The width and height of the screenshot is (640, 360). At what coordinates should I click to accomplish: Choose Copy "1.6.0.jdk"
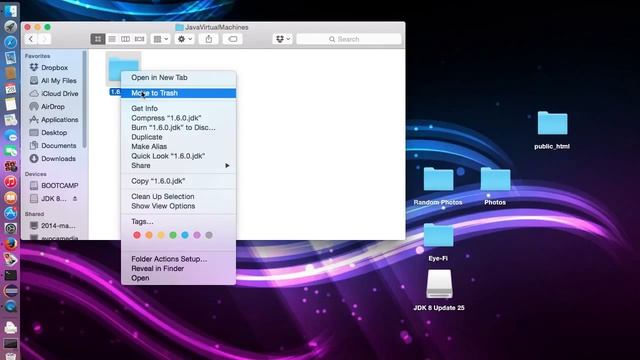(x=178, y=181)
